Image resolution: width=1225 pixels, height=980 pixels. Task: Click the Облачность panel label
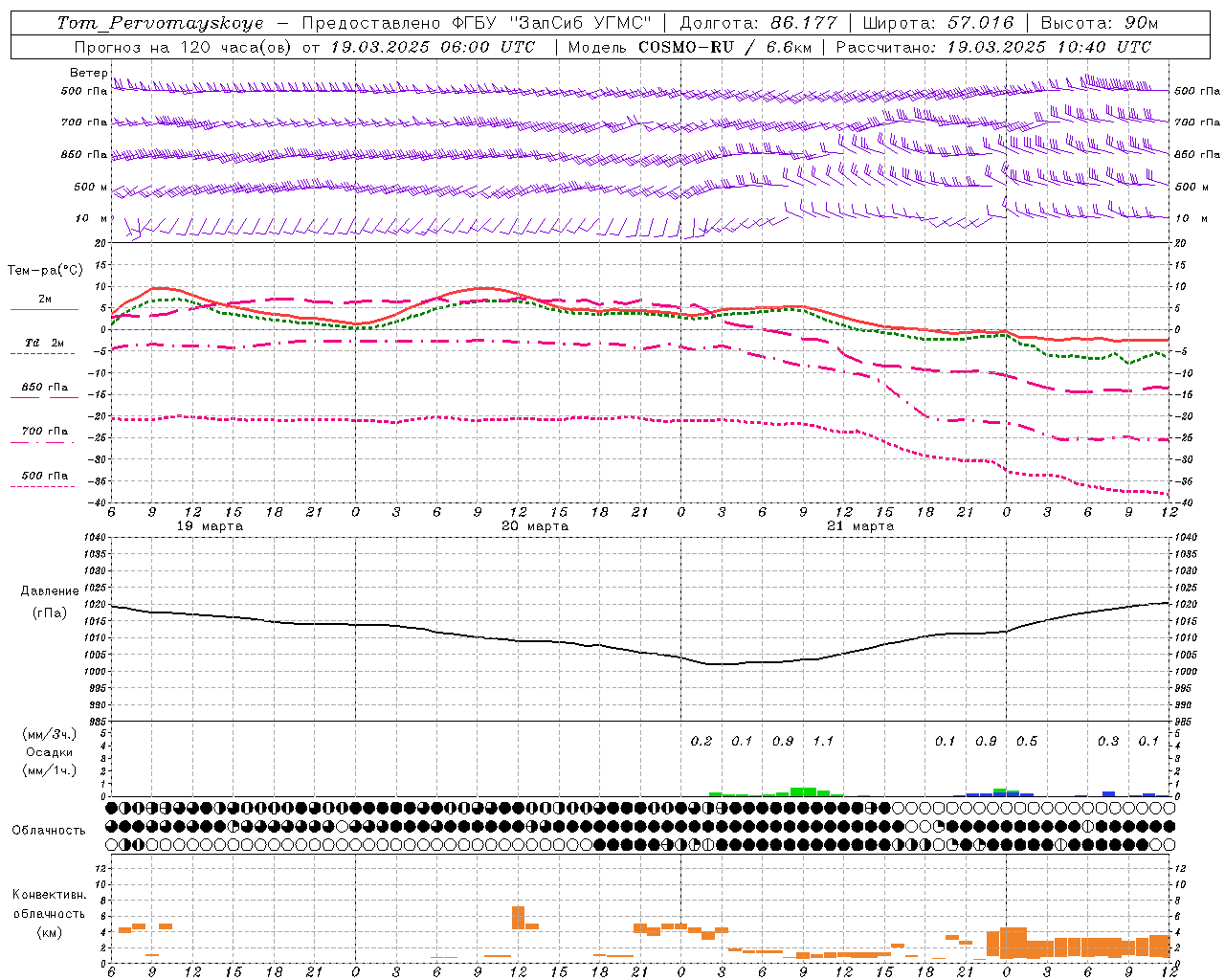click(49, 830)
